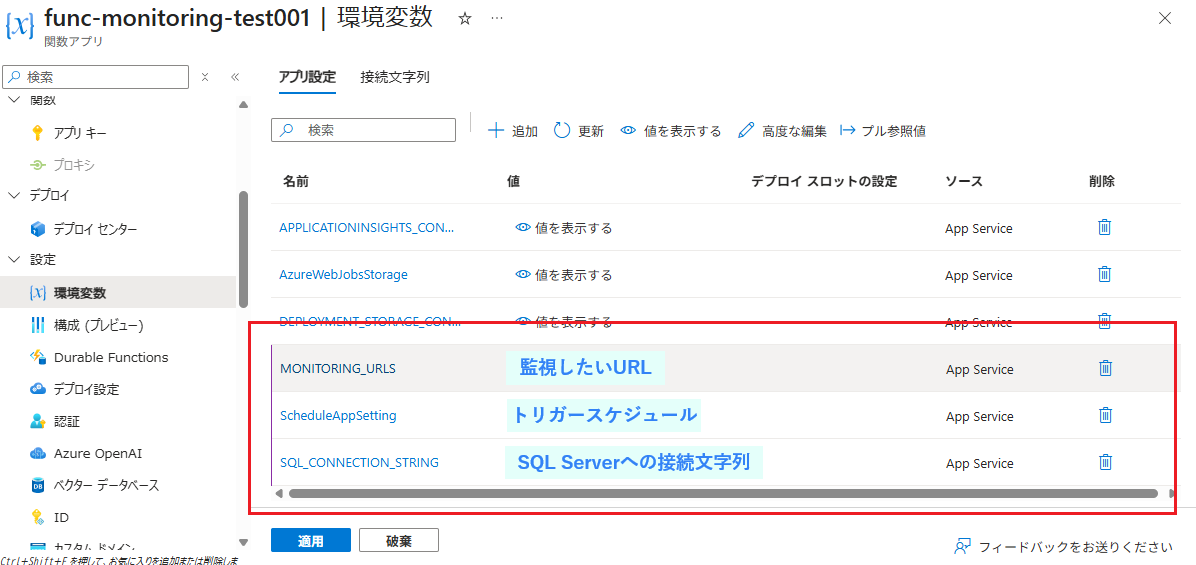This screenshot has height=565, width=1196.
Task: Collapse the sidebar with double-chevron icon
Action: (x=235, y=77)
